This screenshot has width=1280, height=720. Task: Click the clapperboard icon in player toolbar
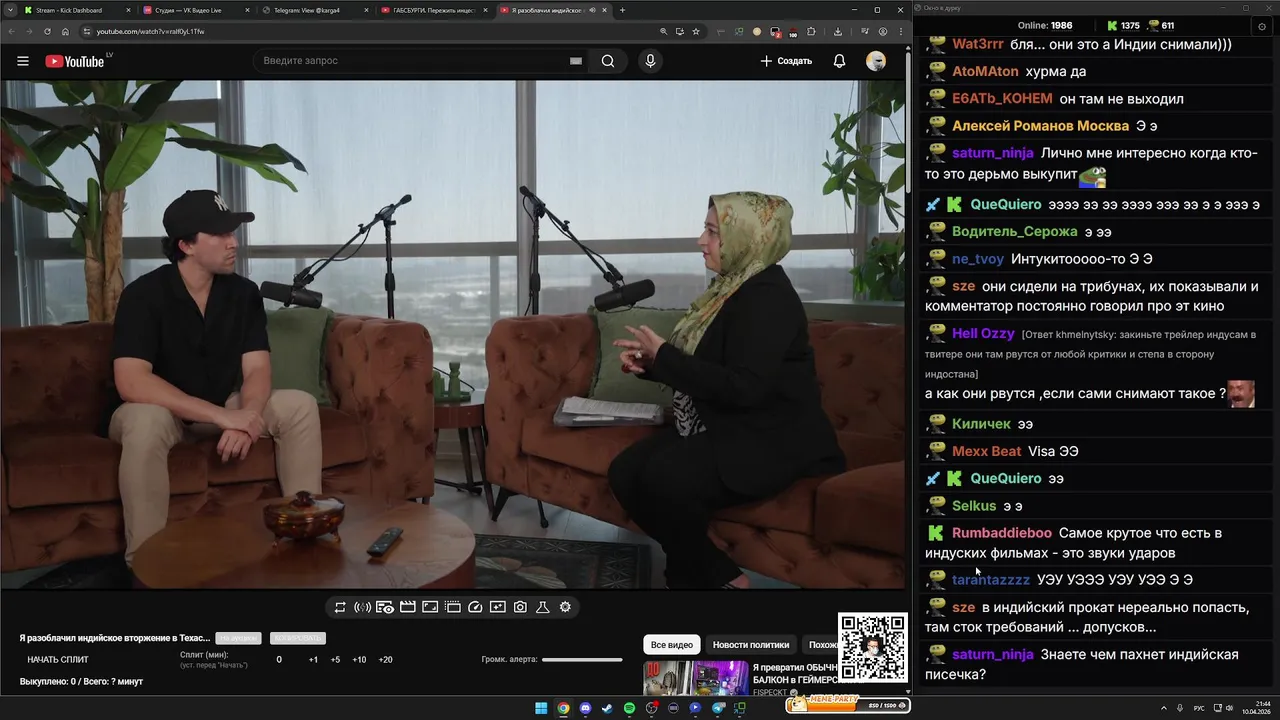[x=407, y=607]
